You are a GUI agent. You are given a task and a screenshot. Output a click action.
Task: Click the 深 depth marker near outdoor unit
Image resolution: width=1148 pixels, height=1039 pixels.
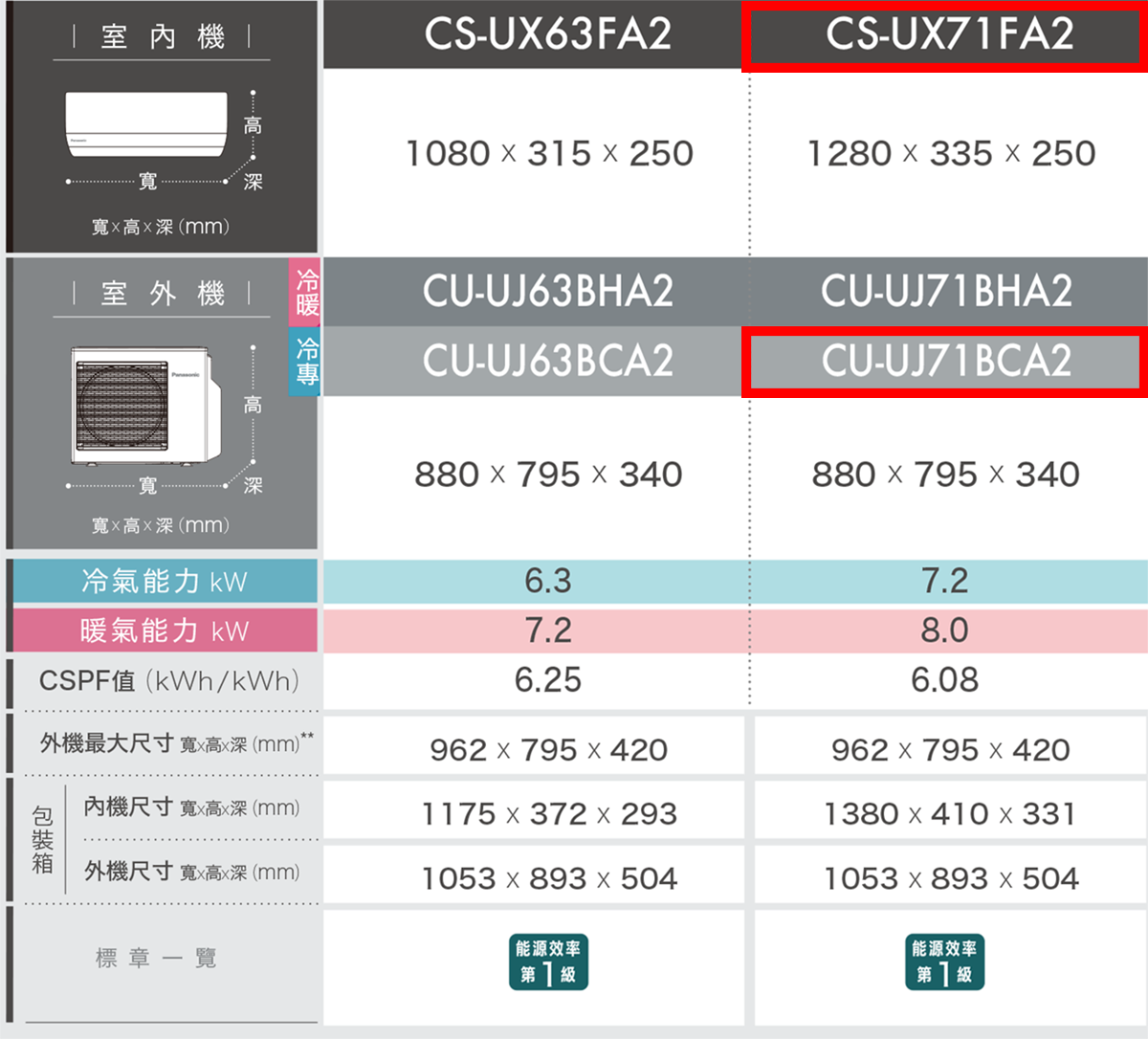[253, 485]
